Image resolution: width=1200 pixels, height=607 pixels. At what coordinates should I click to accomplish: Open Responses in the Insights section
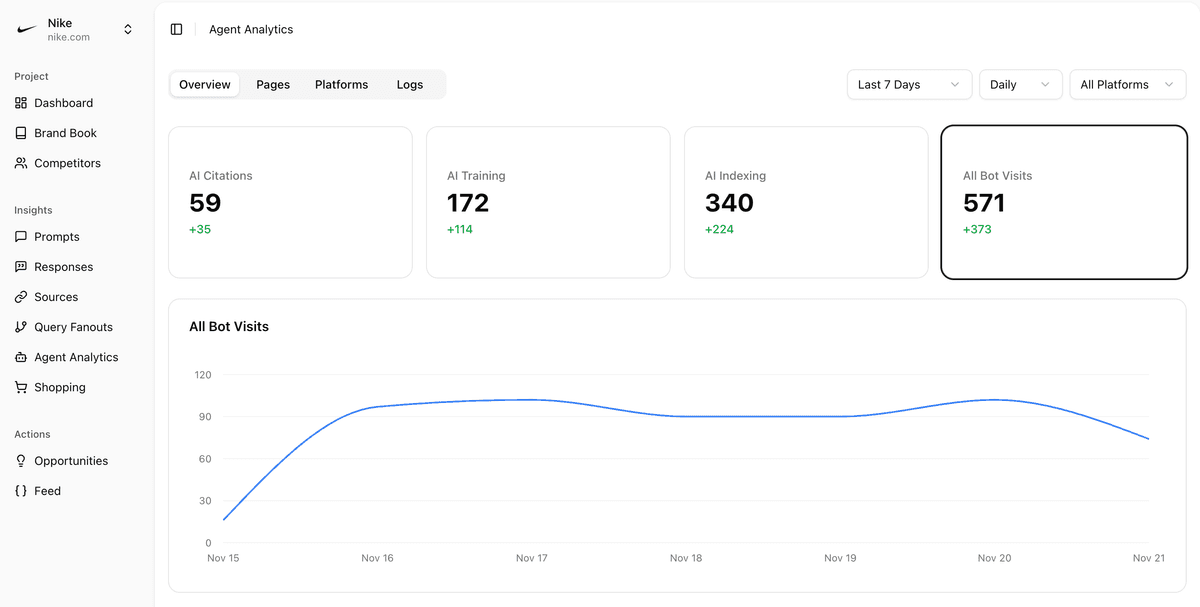(x=64, y=266)
